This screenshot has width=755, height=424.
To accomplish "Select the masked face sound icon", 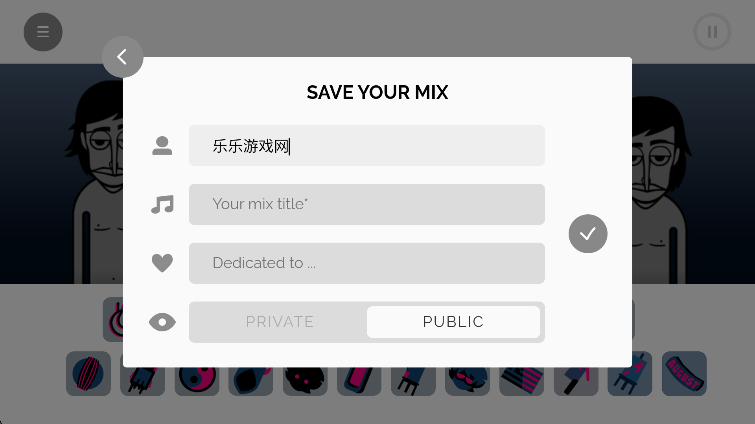I will pos(468,380).
